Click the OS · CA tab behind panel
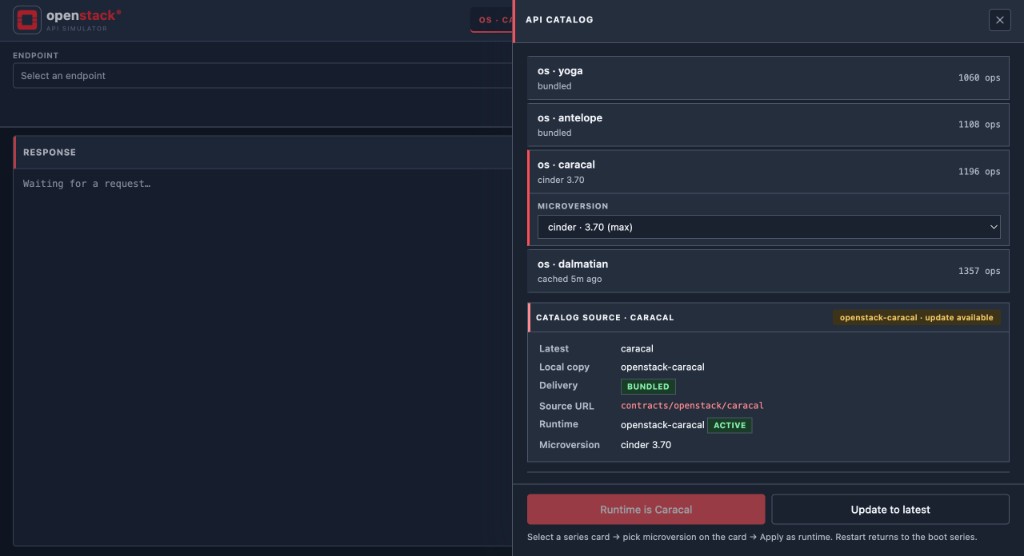The height and width of the screenshot is (556, 1024). (493, 20)
